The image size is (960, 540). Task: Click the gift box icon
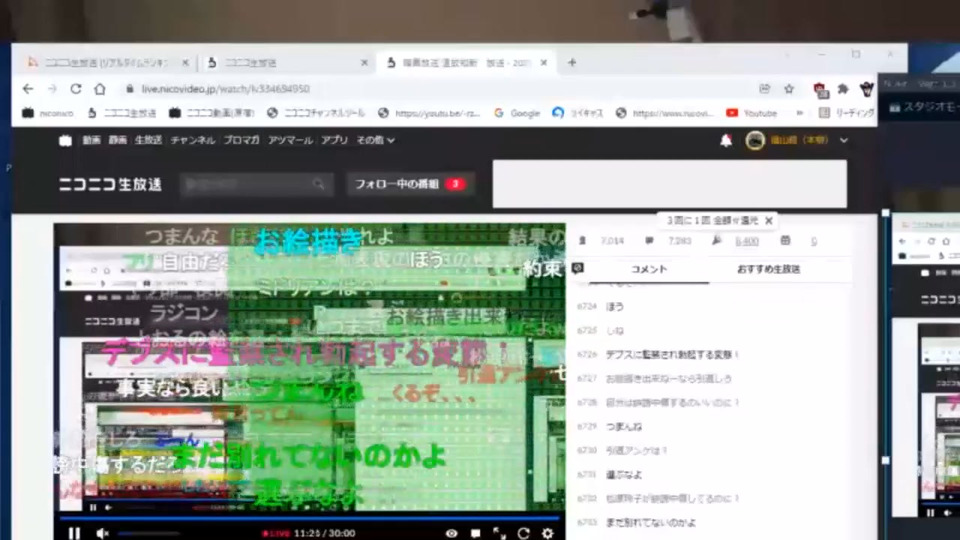click(x=786, y=241)
